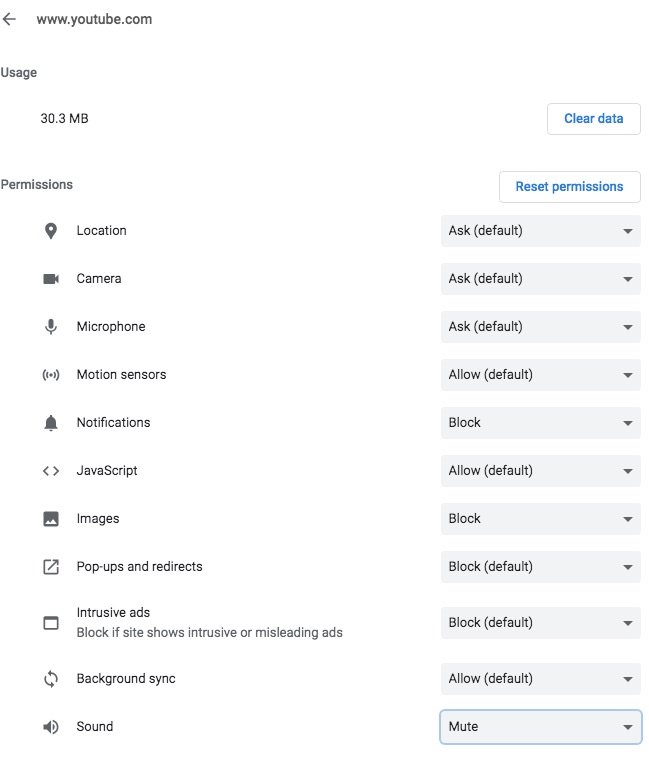Click the Motion sensors label
This screenshot has width=649, height=757.
121,375
